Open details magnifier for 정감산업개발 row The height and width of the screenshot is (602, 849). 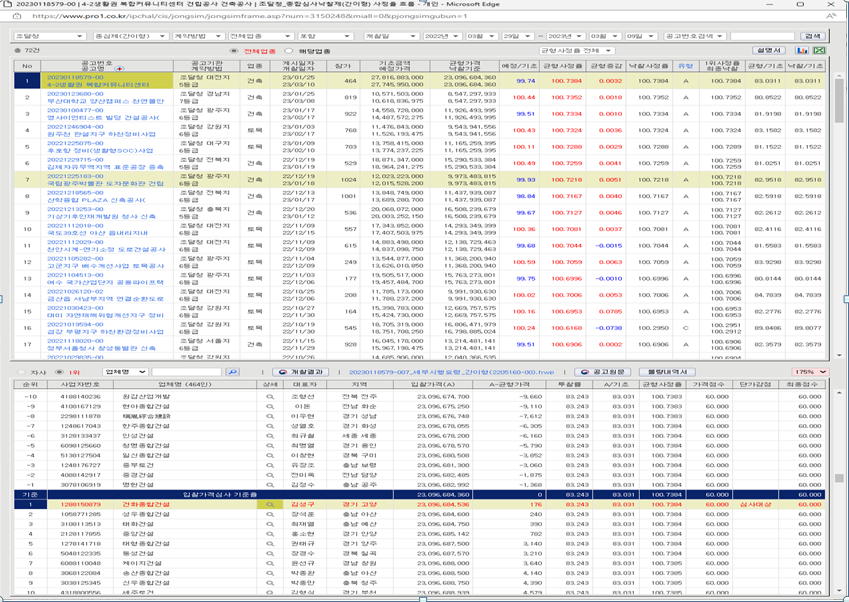[x=269, y=397]
